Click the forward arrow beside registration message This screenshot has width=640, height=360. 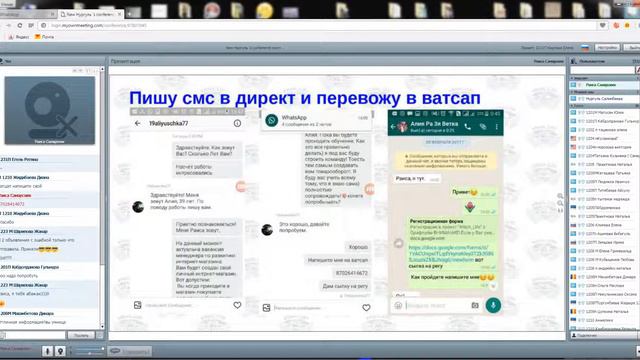pos(399,244)
